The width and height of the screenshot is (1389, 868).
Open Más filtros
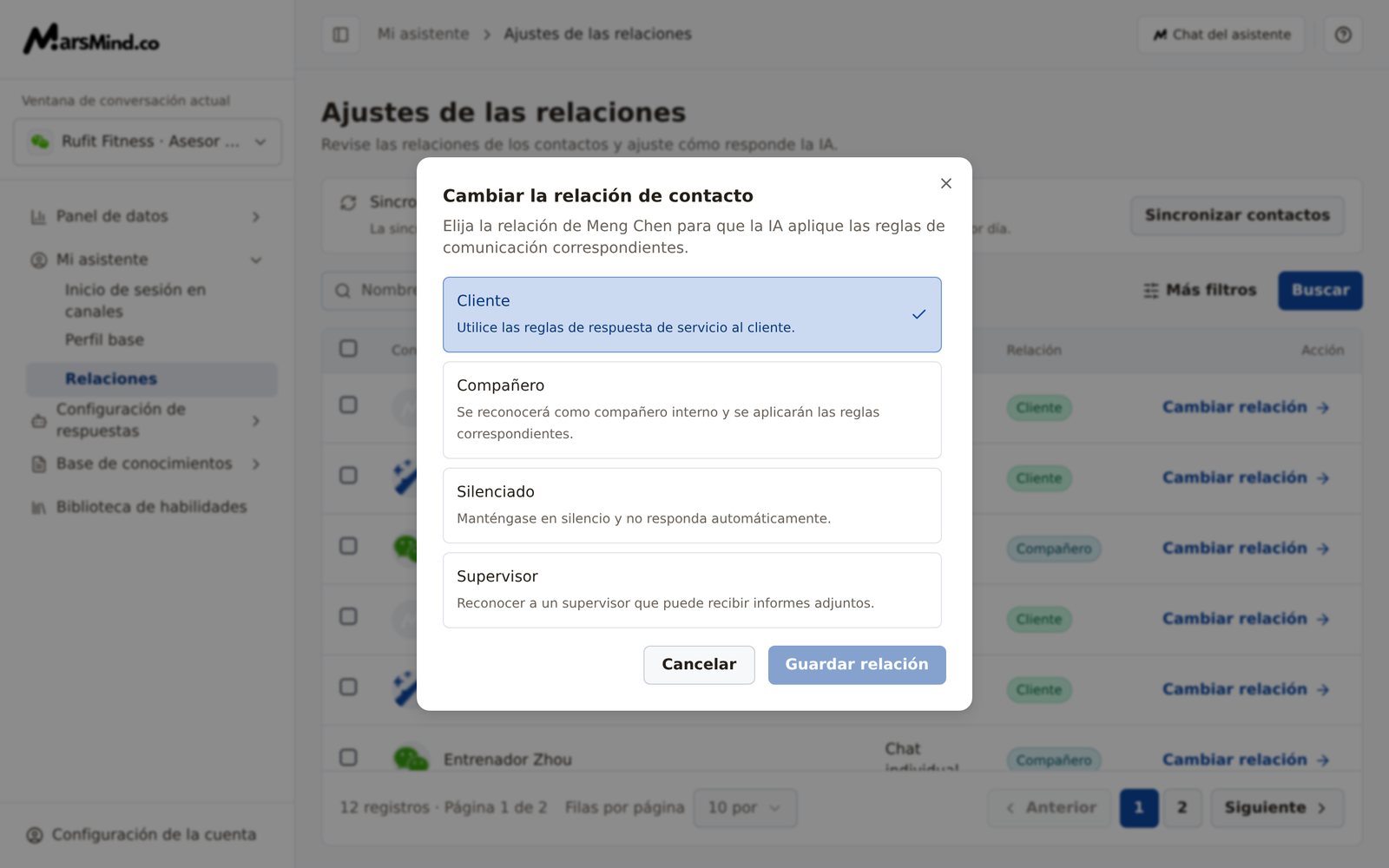[x=1200, y=290]
